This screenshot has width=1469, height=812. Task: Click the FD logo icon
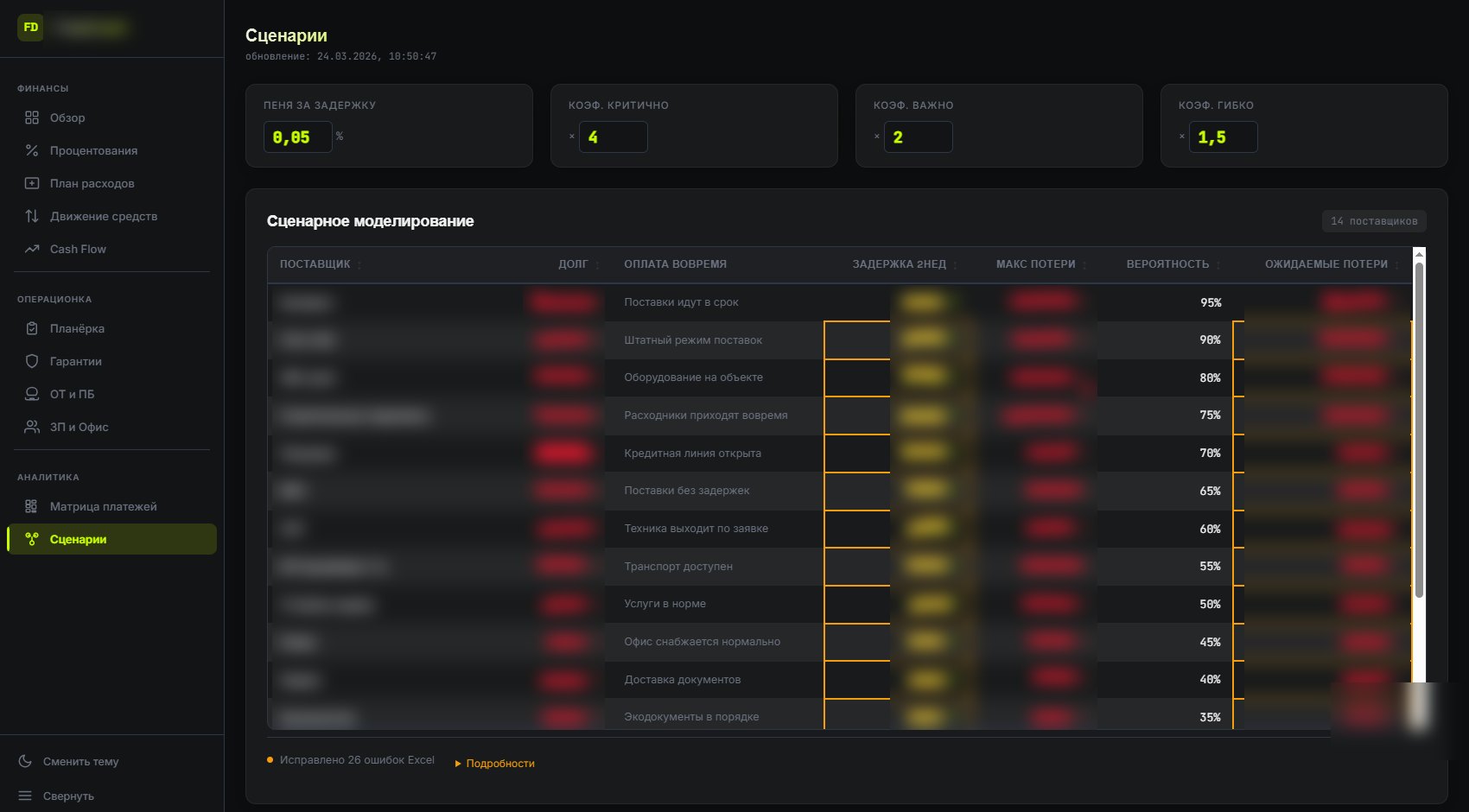click(x=30, y=28)
